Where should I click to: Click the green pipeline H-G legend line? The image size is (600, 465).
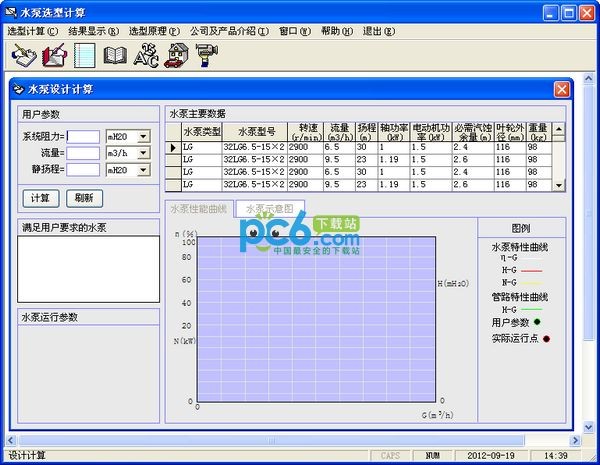(531, 309)
